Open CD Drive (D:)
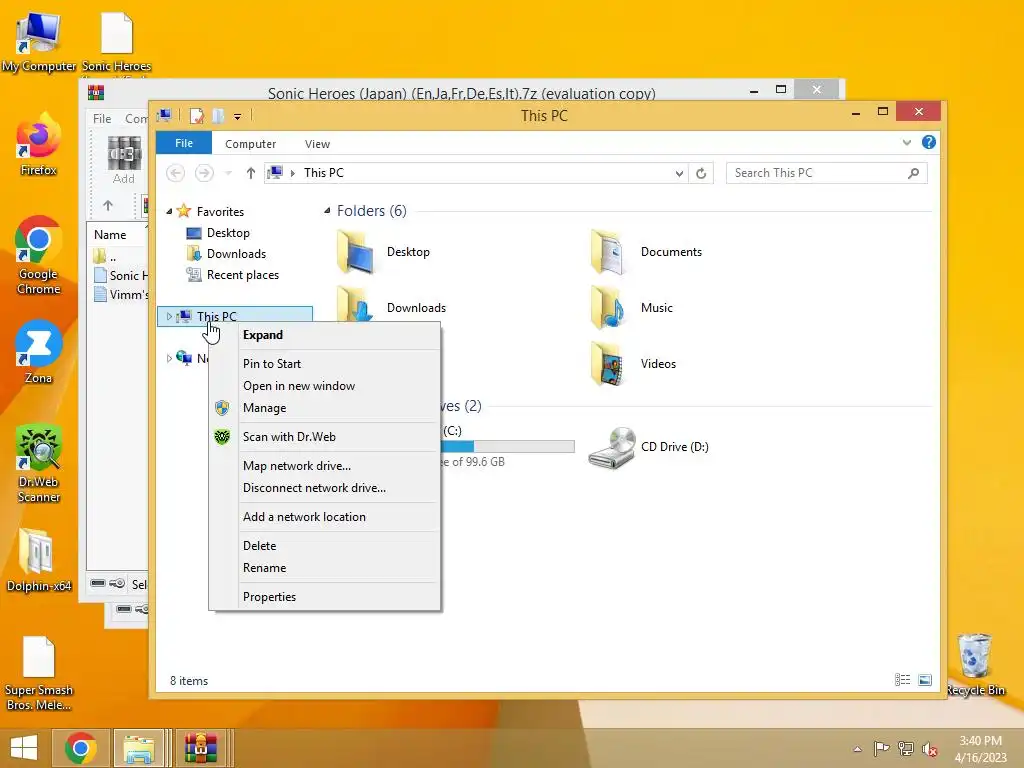The width and height of the screenshot is (1024, 768). [x=648, y=447]
